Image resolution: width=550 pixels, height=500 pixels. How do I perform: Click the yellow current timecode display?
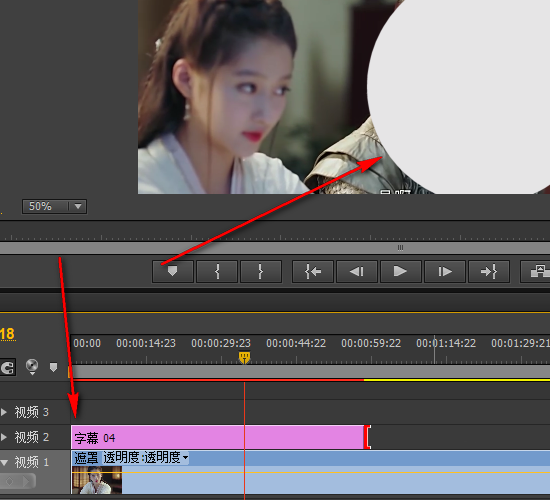7,334
